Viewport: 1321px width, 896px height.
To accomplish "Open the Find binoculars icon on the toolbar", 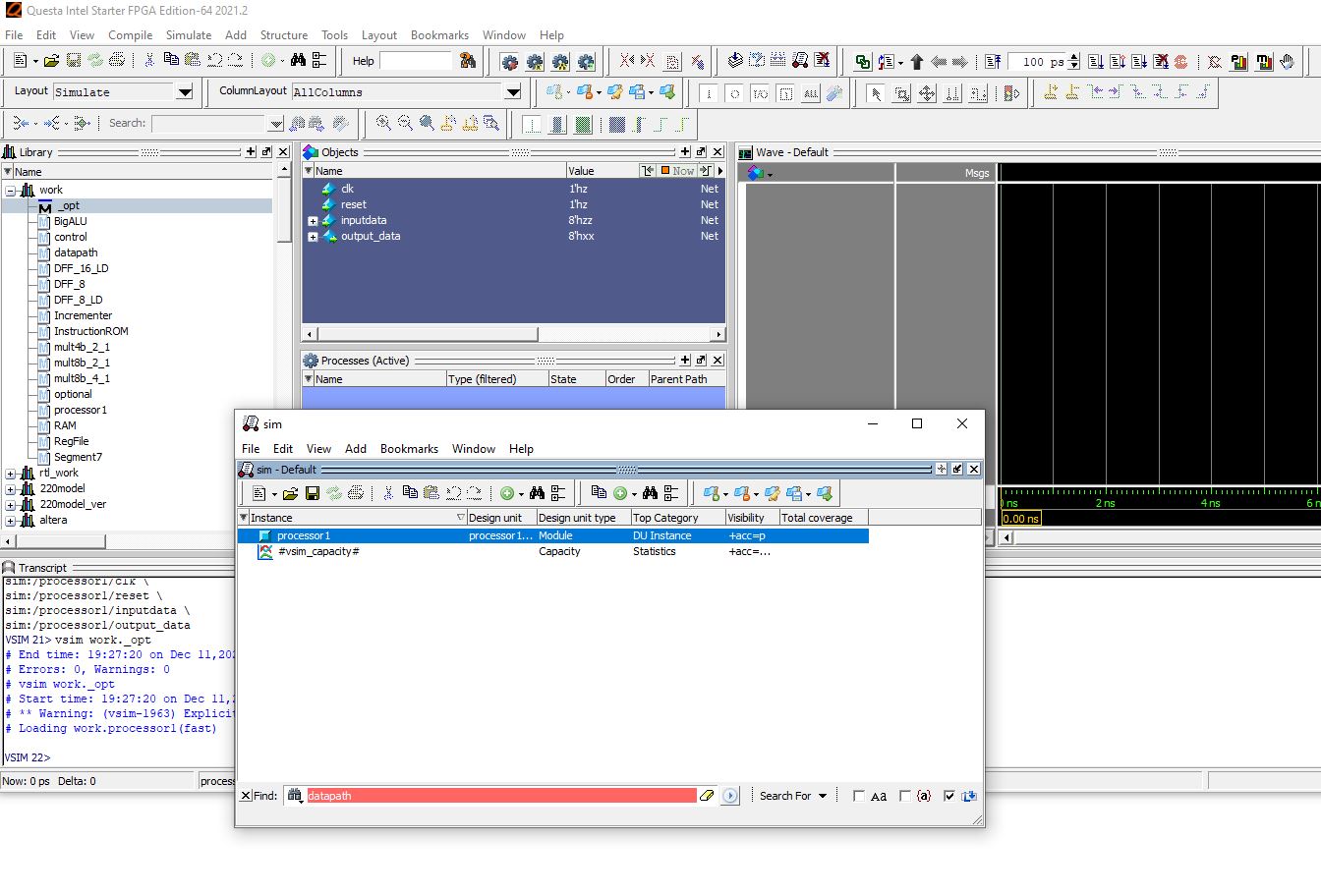I will pos(300,61).
